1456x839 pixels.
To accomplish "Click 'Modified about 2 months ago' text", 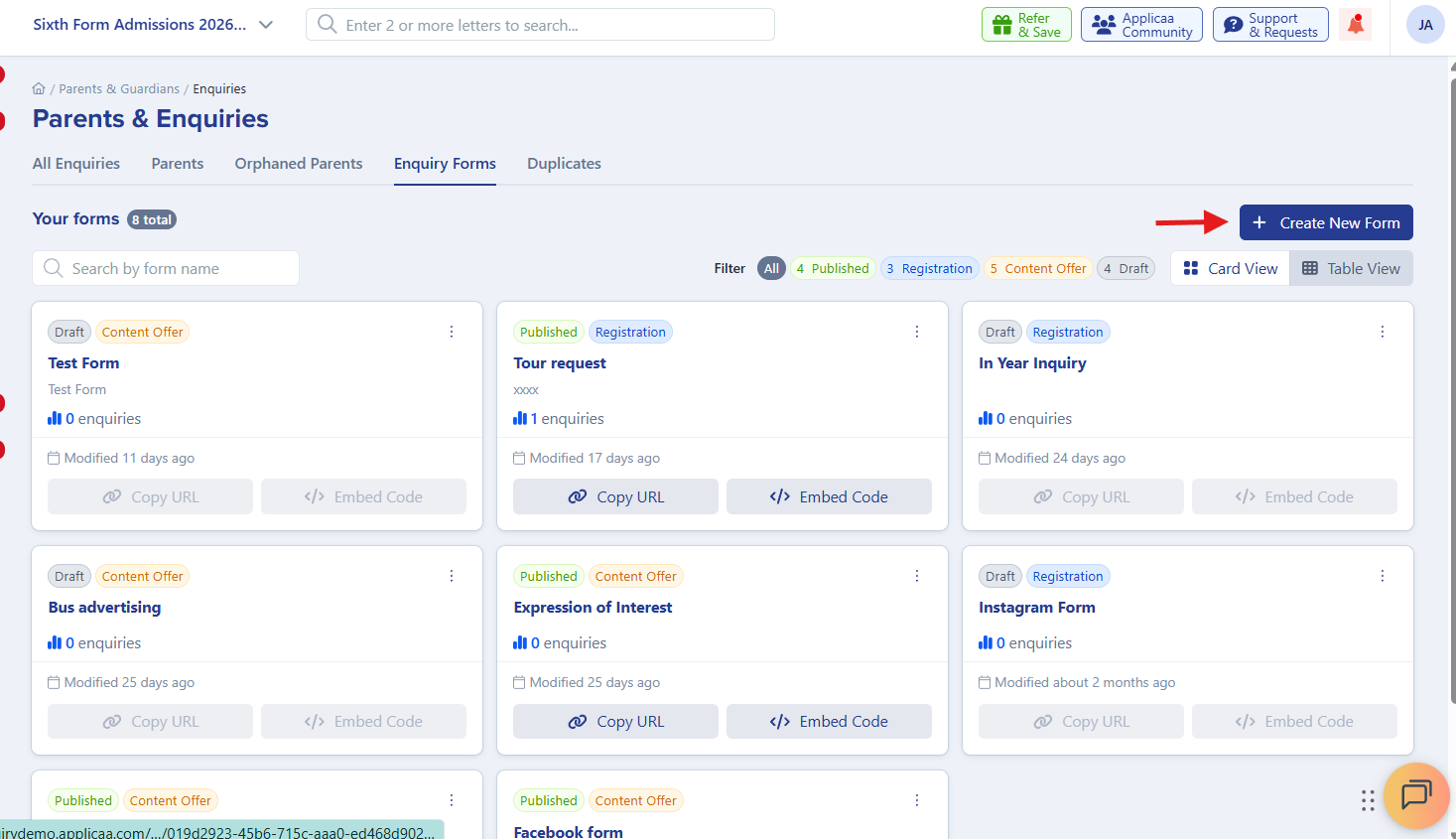I will pos(1085,682).
